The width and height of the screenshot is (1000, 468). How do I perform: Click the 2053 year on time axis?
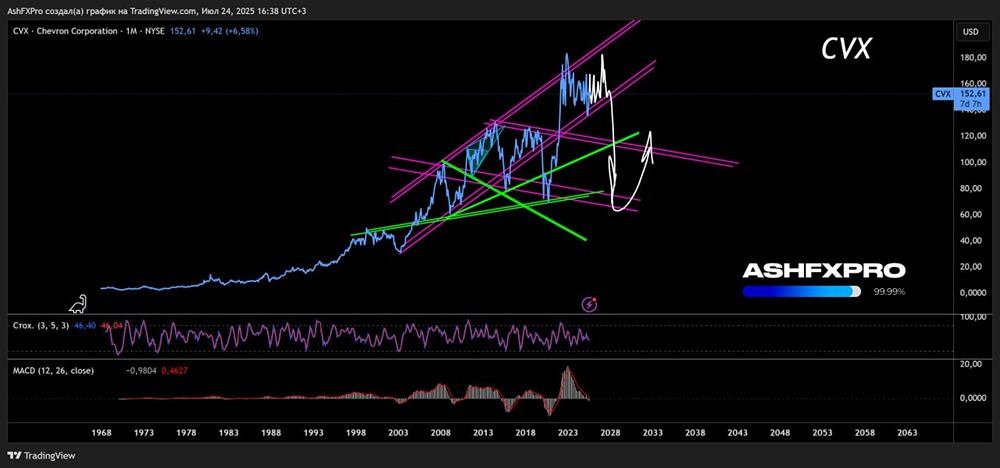click(822, 432)
